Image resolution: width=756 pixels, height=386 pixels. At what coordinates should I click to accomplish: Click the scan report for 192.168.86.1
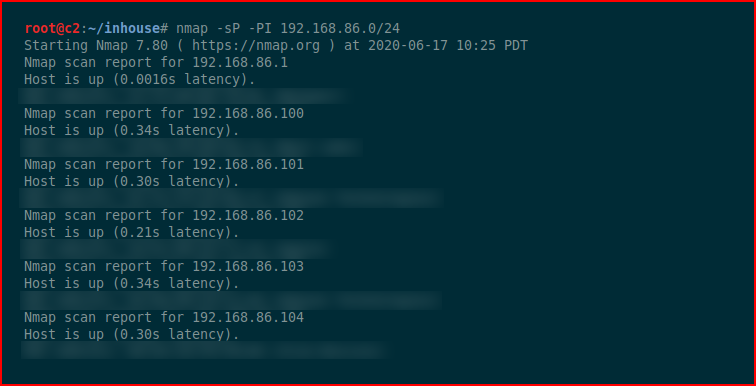[156, 63]
